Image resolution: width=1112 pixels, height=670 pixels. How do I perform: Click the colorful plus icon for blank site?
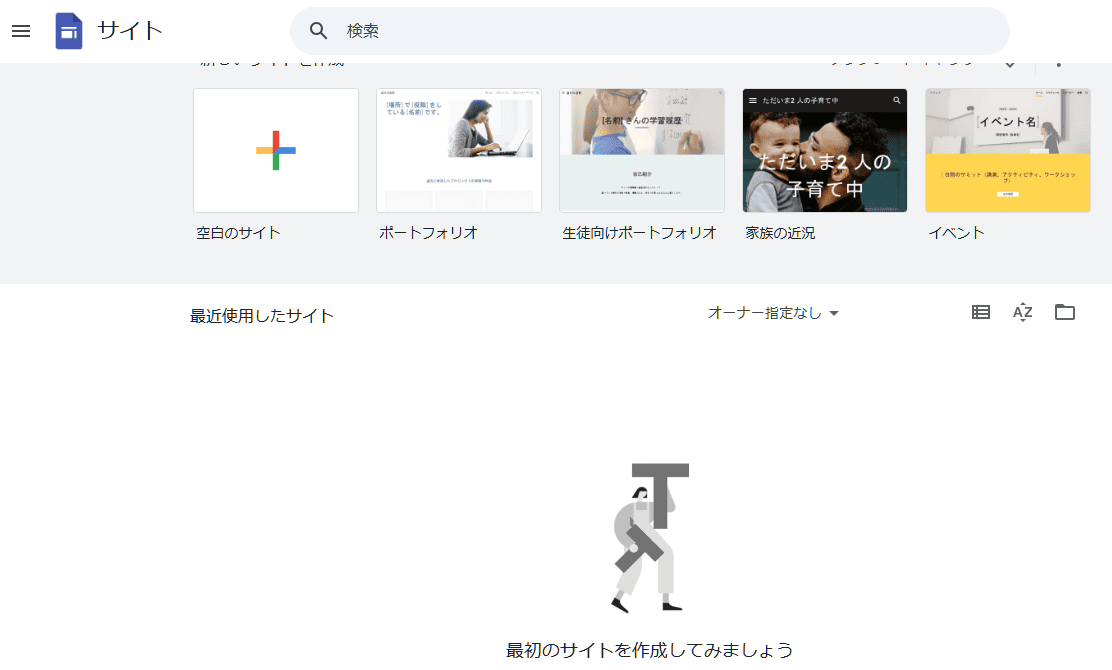click(x=276, y=150)
